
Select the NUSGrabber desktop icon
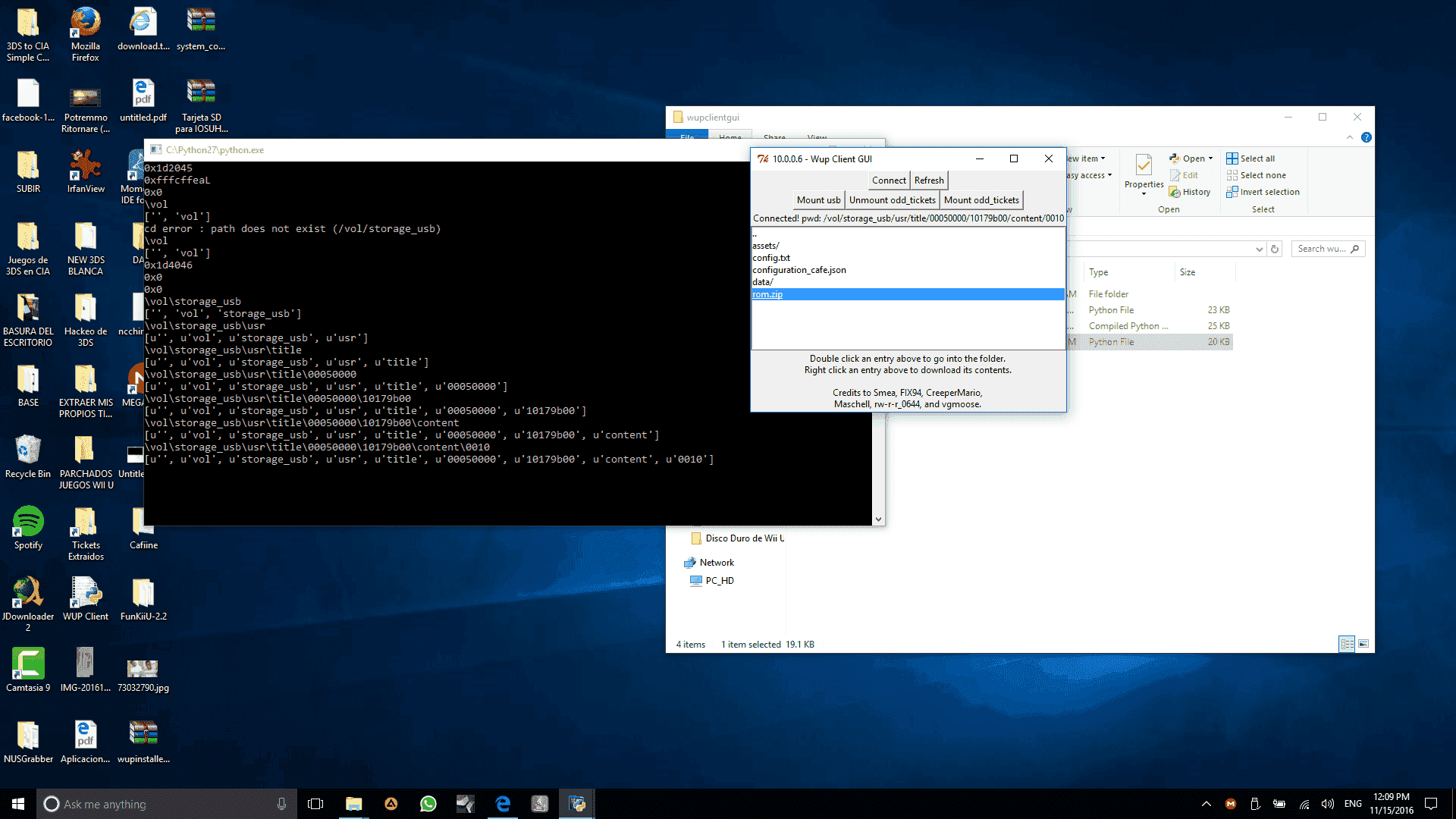pos(28,742)
